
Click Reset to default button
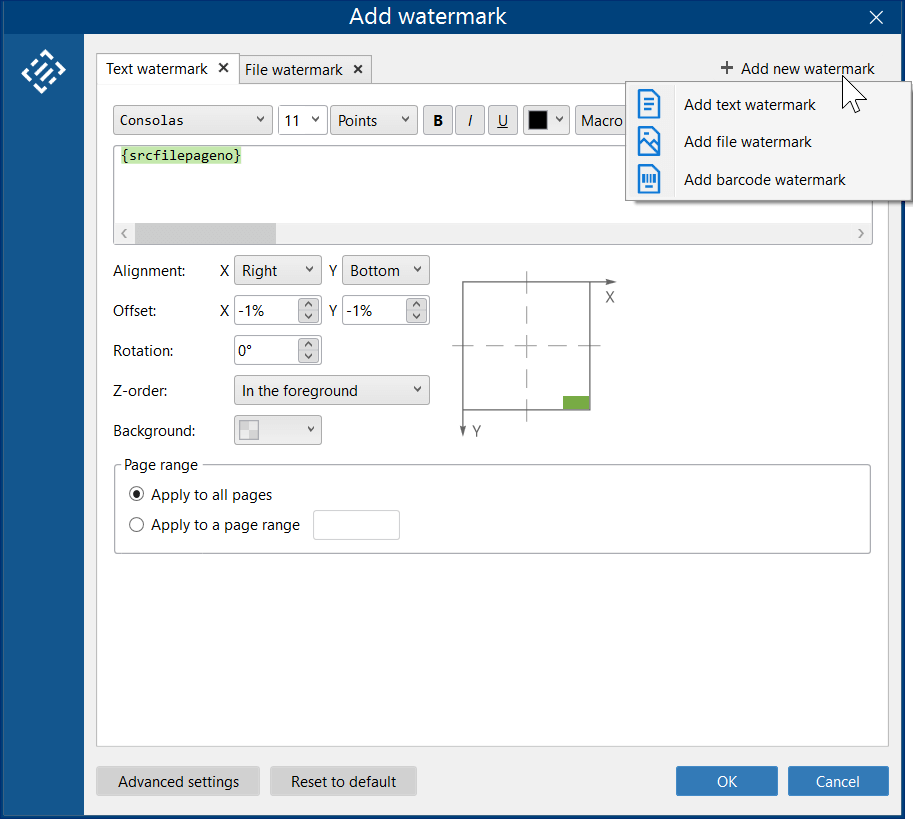344,781
